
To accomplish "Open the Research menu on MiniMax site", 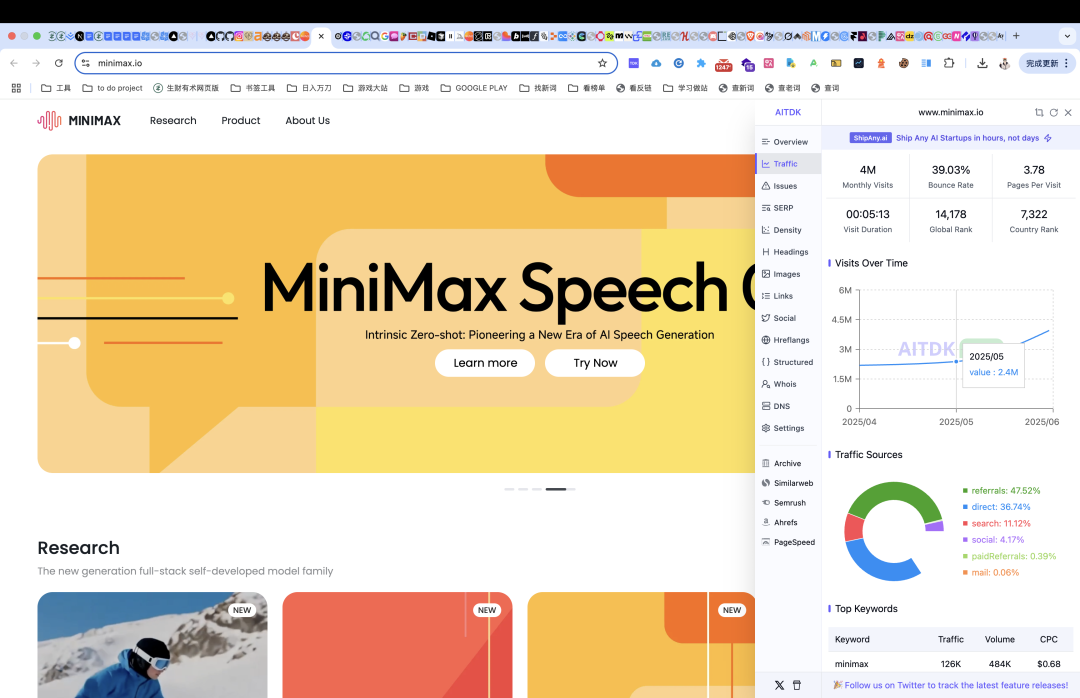I will point(173,121).
